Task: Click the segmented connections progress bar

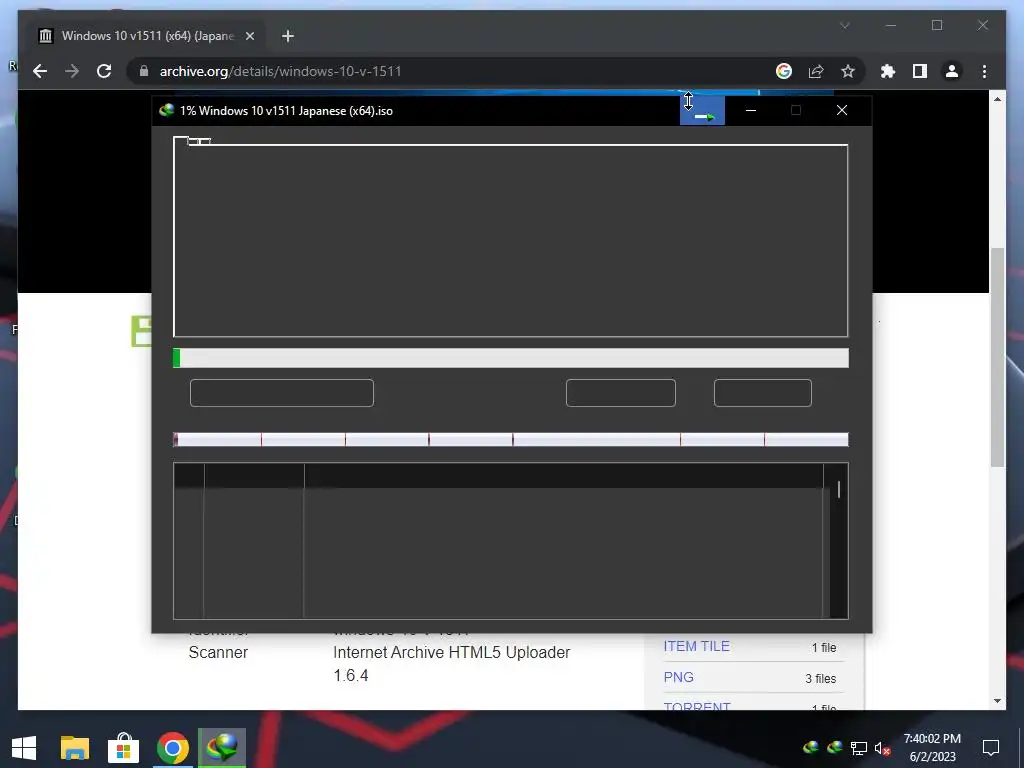Action: pos(511,440)
